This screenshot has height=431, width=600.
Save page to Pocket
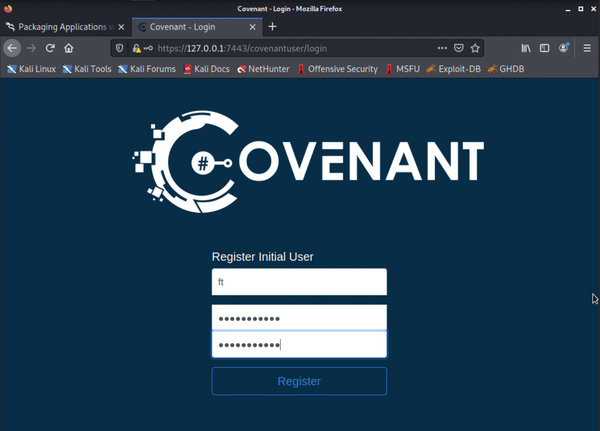click(x=458, y=48)
